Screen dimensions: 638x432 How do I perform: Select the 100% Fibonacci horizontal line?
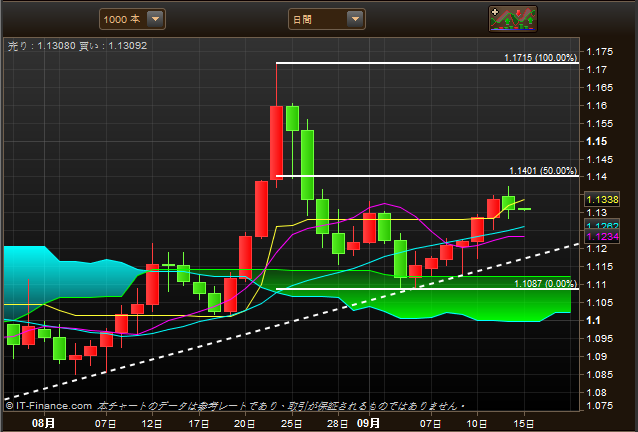(x=427, y=63)
